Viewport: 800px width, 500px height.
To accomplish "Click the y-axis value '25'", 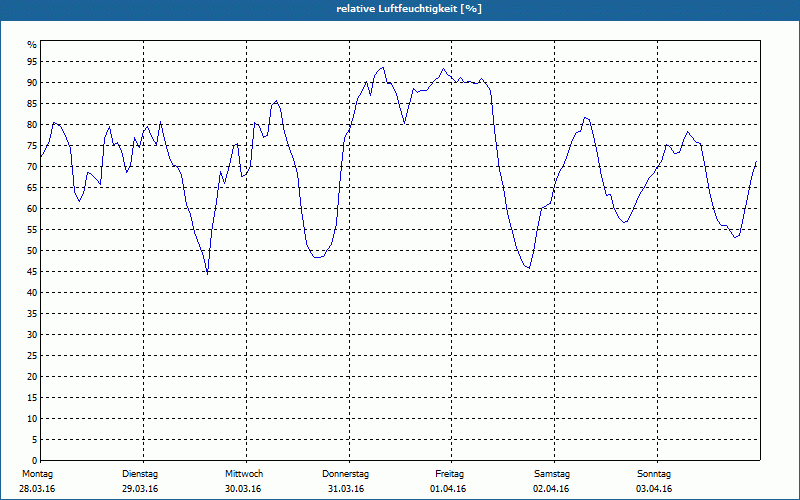I will click(32, 356).
